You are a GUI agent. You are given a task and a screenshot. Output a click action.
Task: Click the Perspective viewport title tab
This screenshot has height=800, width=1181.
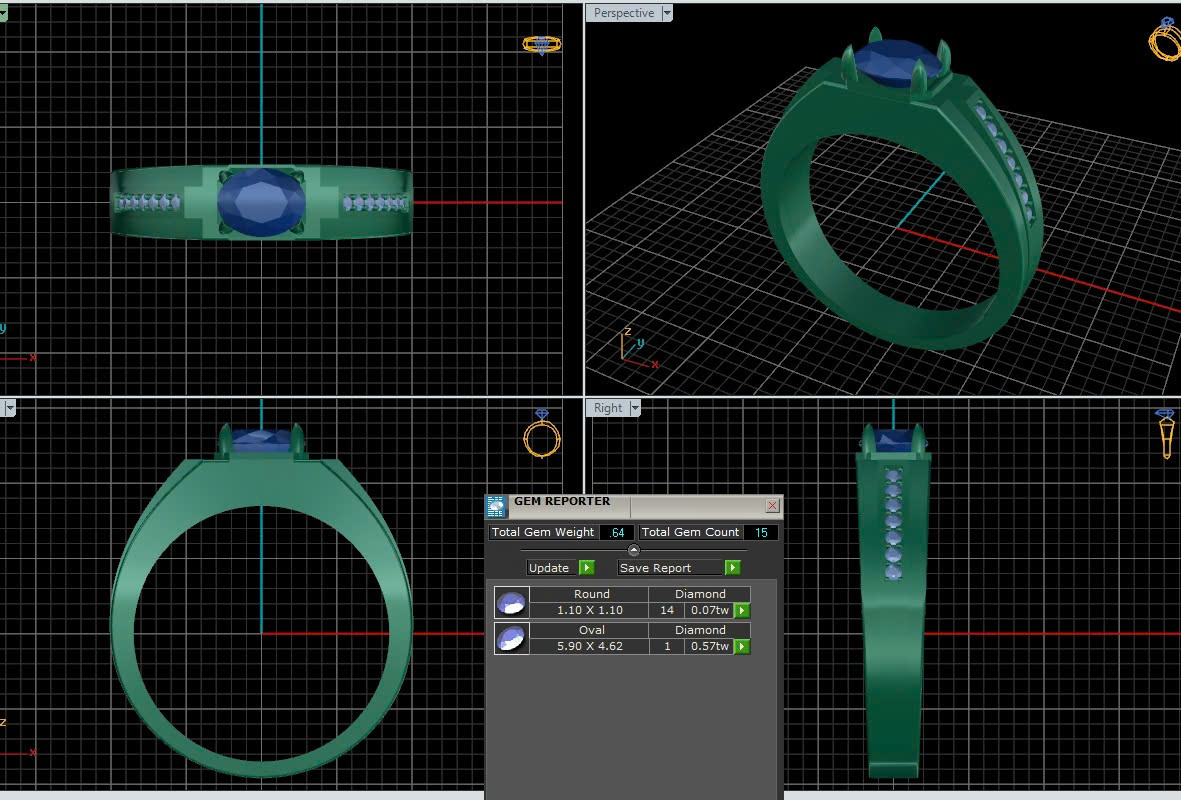(x=623, y=13)
